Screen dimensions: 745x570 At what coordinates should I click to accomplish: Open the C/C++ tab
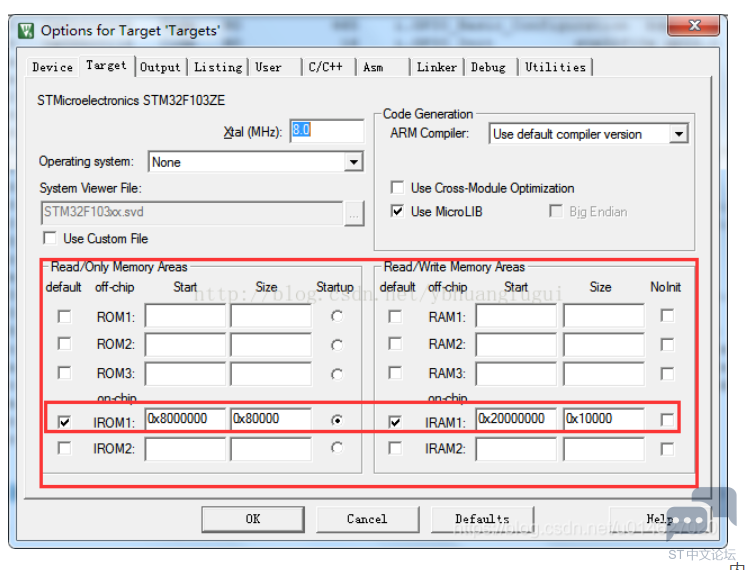[329, 67]
